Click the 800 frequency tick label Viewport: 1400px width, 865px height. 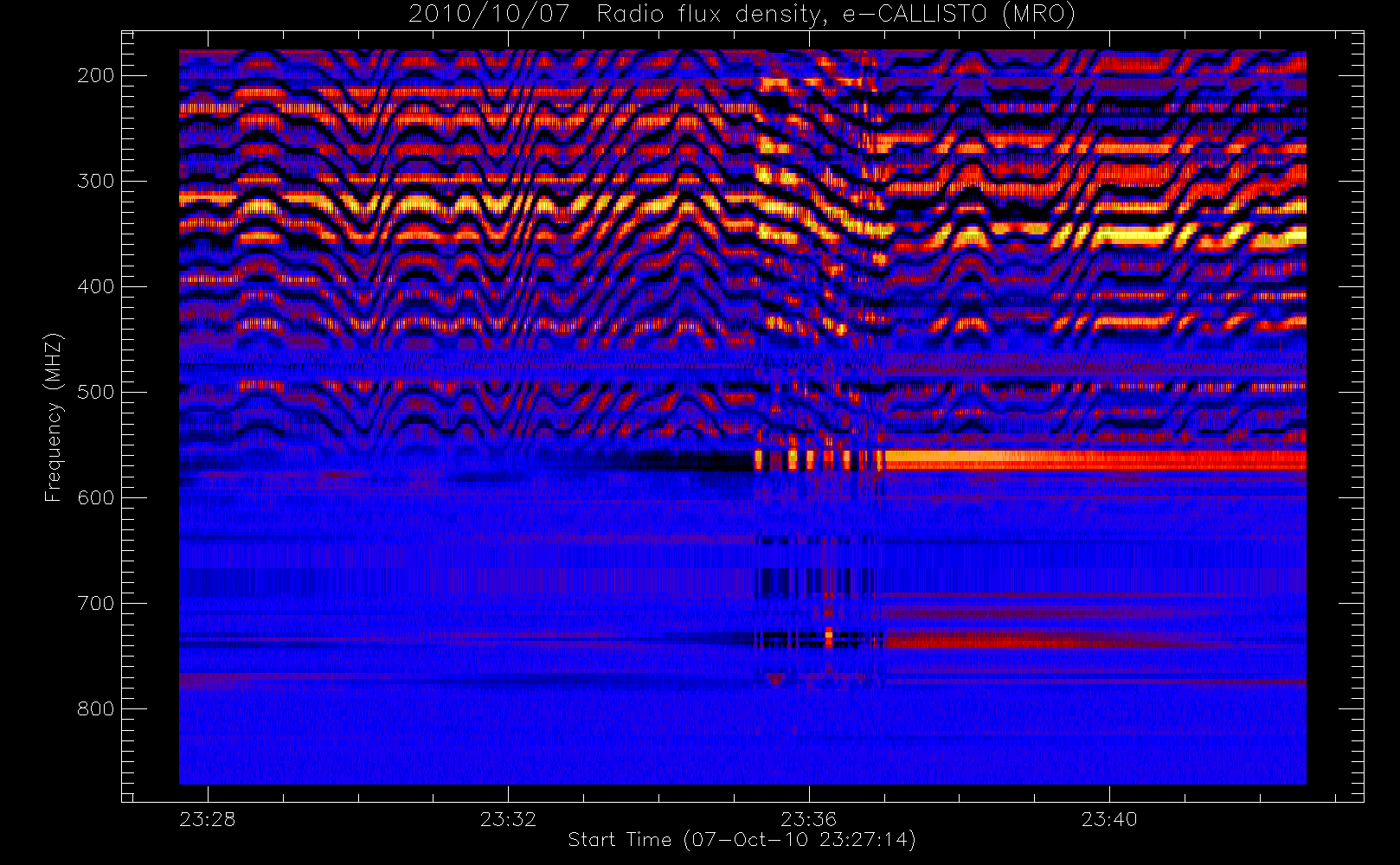click(x=96, y=708)
